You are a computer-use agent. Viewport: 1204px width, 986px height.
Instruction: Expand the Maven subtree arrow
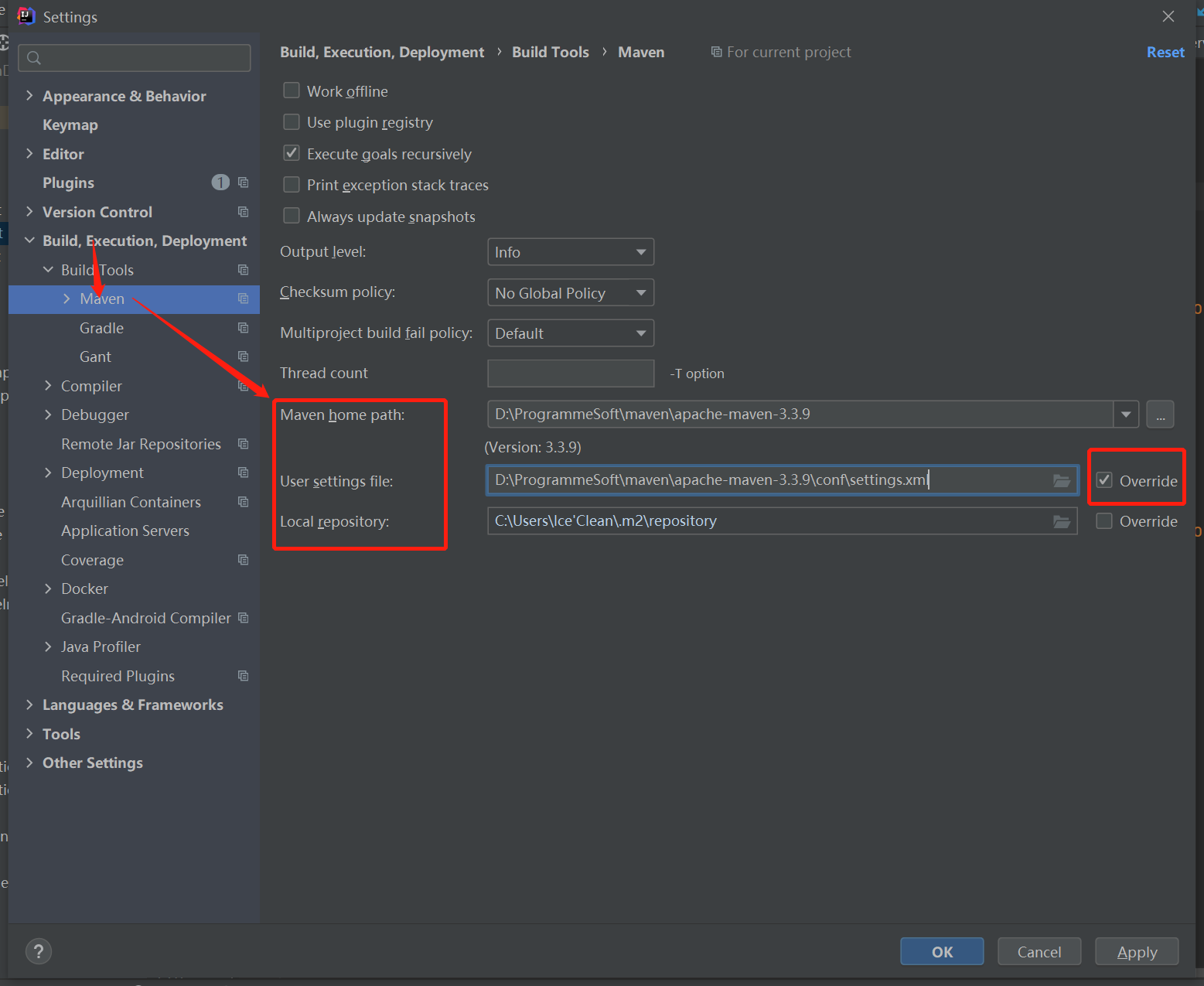pyautogui.click(x=67, y=299)
